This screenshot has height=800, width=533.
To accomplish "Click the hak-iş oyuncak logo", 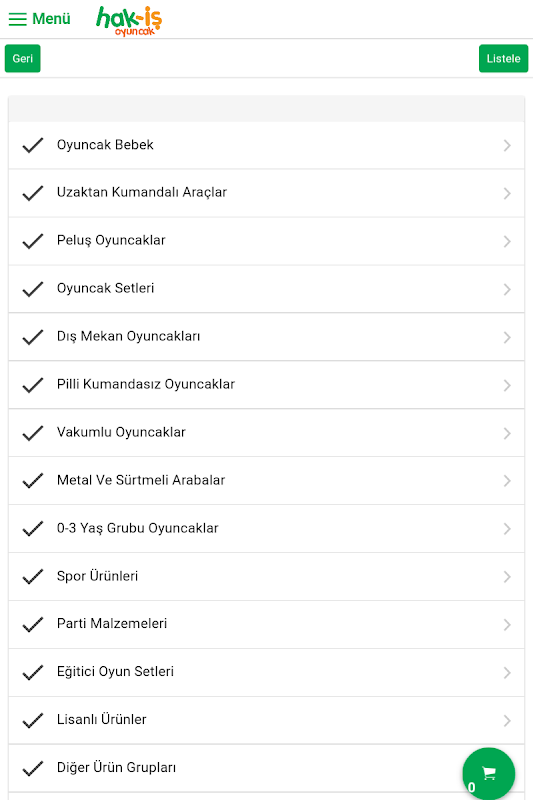I will [129, 21].
